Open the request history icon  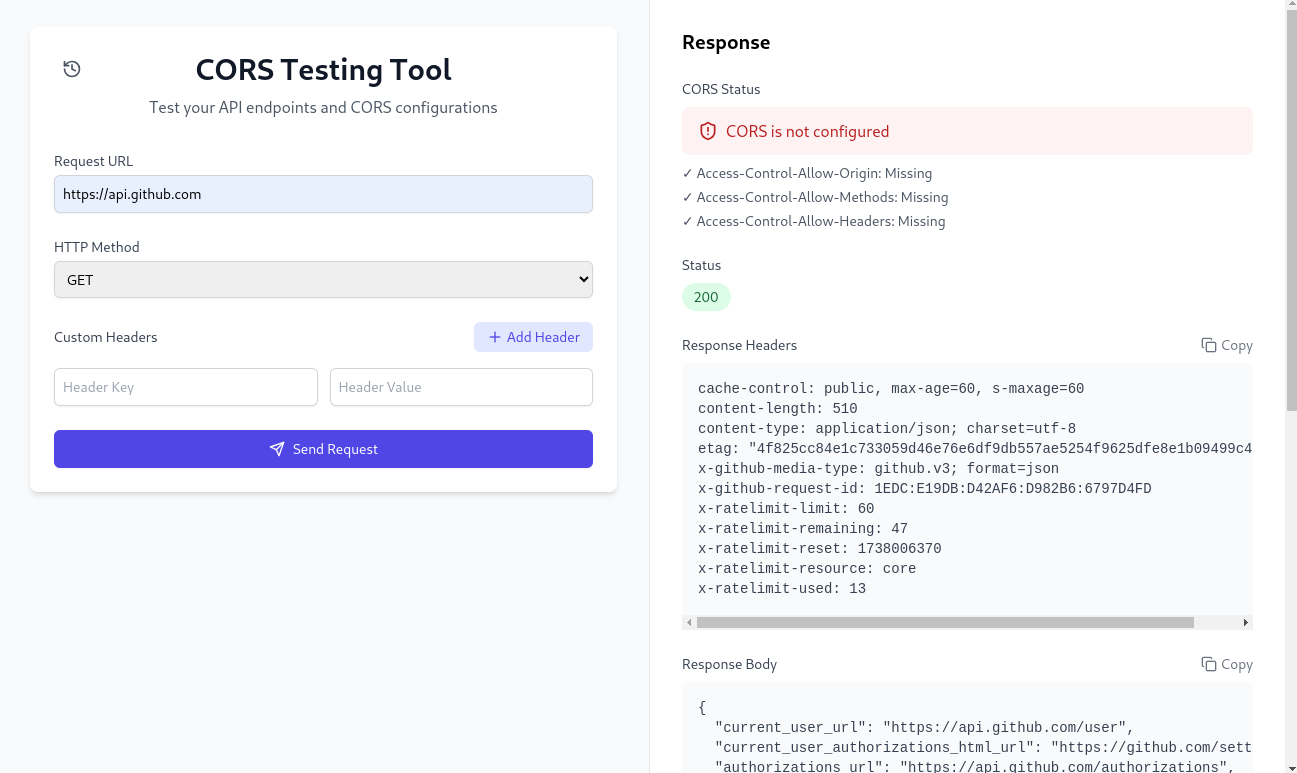72,69
